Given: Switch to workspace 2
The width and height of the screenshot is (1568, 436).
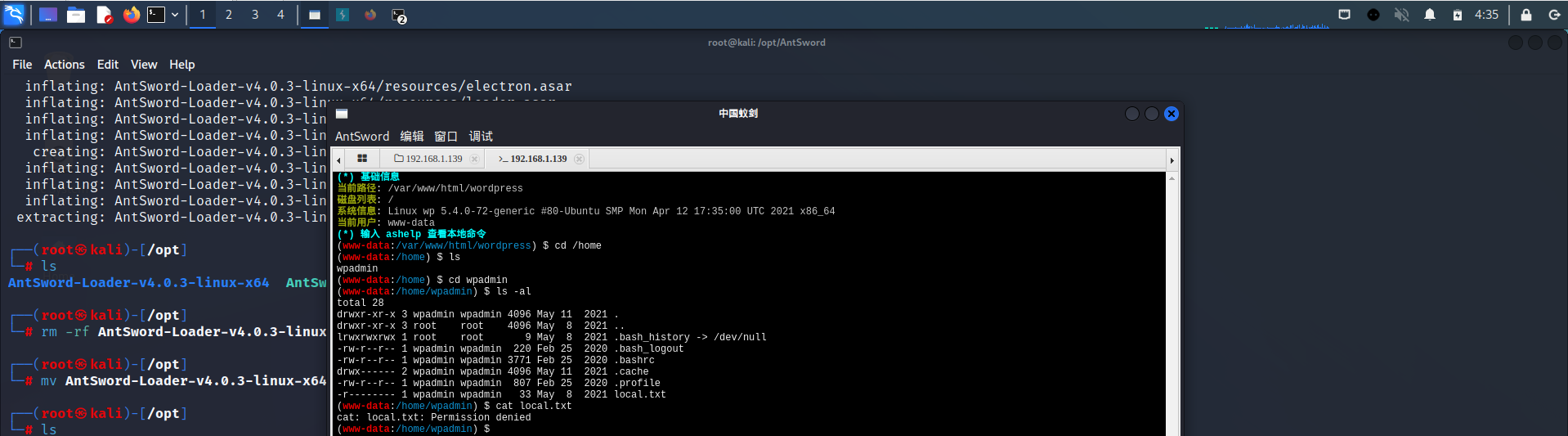Looking at the screenshot, I should pos(229,15).
